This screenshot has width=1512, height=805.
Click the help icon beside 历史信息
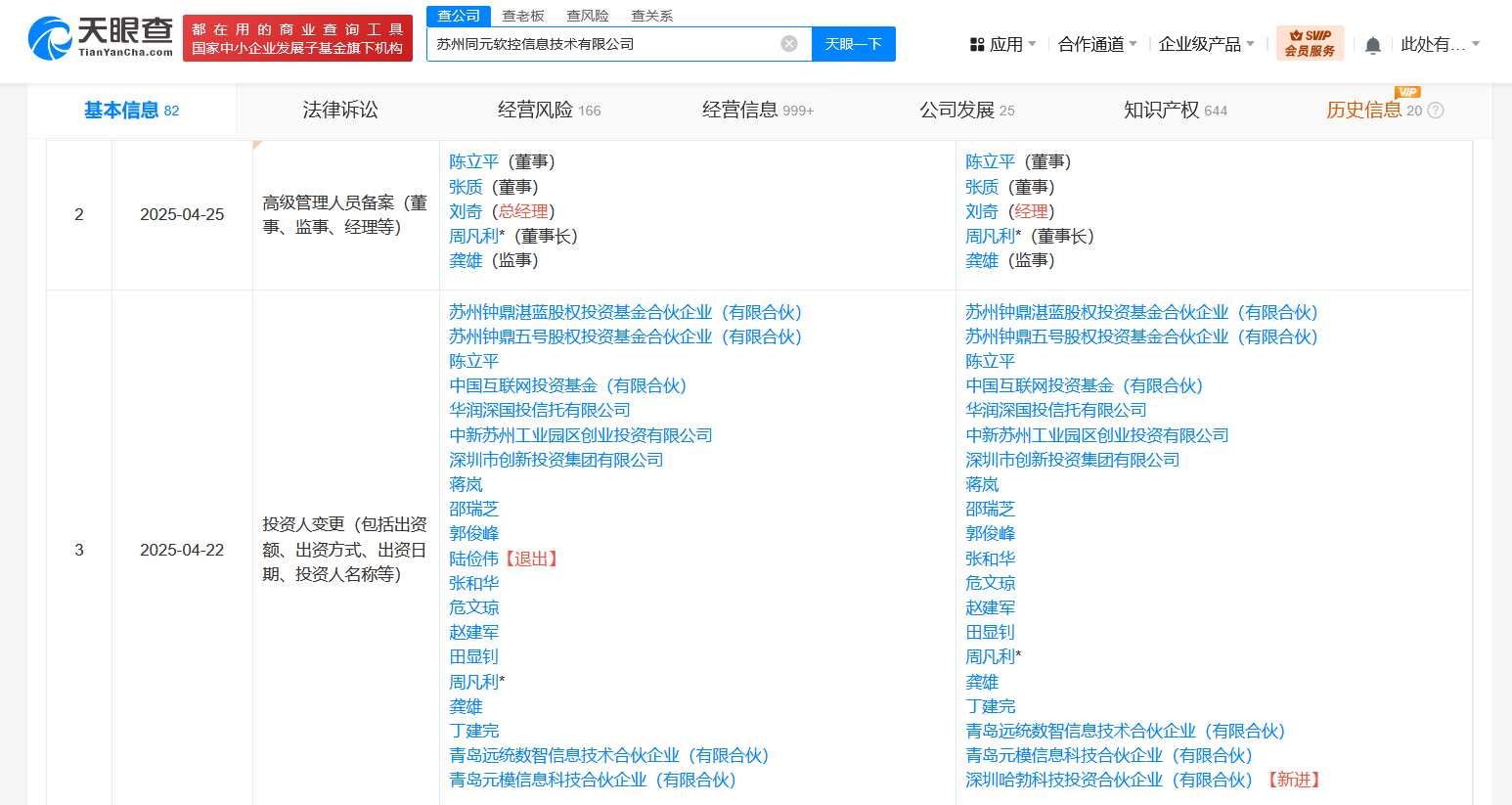(1436, 111)
